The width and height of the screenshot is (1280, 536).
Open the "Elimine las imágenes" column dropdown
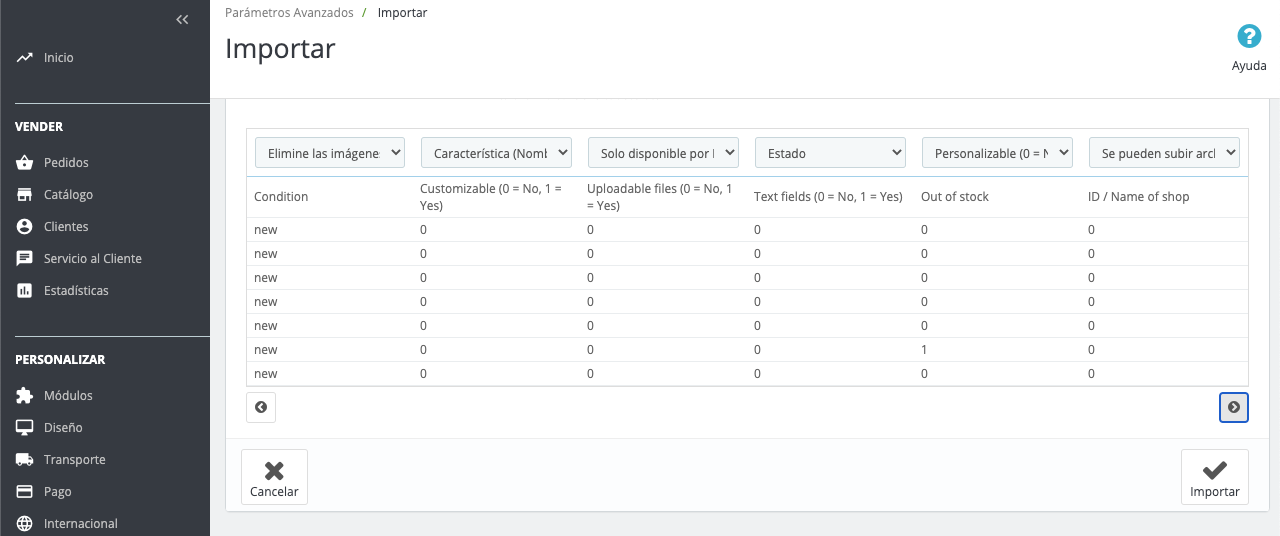tap(330, 153)
